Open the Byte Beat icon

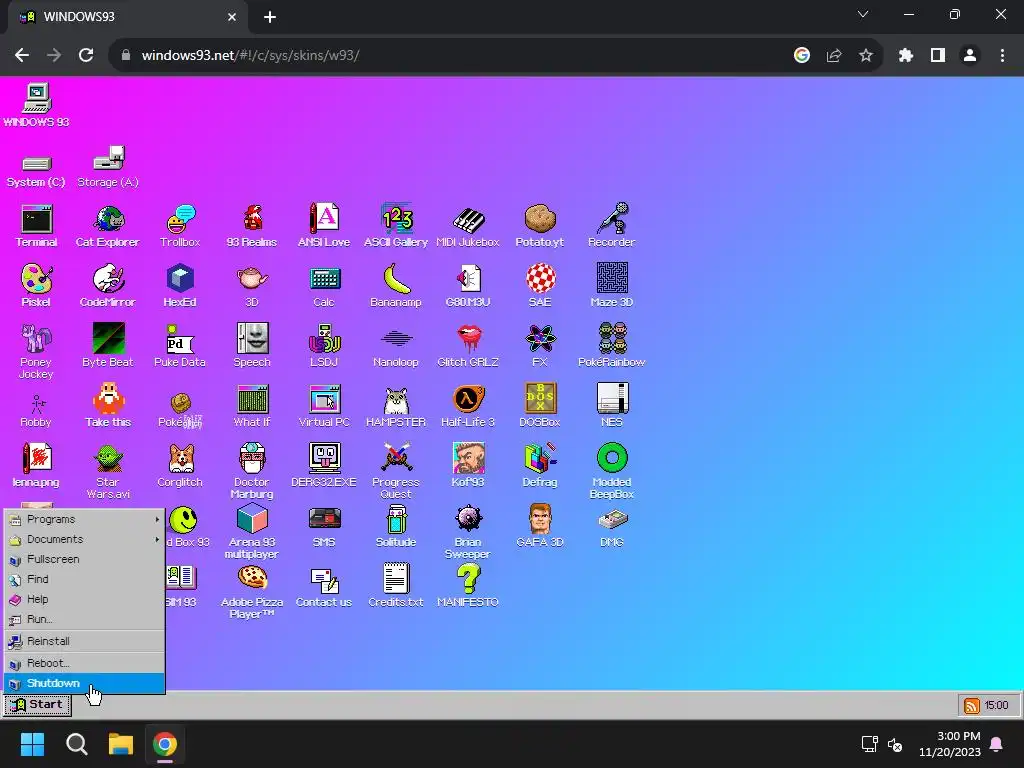click(x=108, y=346)
